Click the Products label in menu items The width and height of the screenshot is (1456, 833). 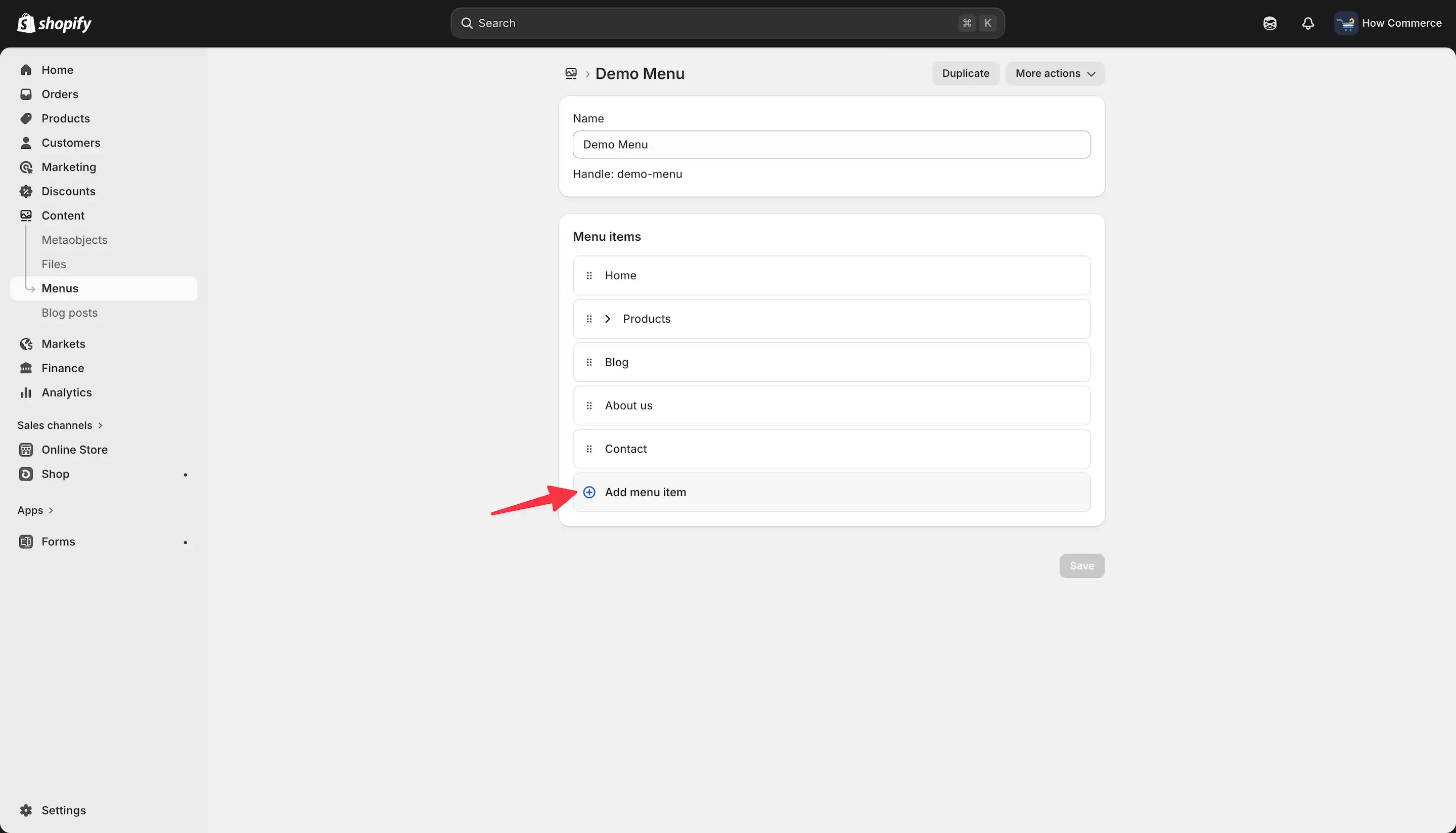647,319
